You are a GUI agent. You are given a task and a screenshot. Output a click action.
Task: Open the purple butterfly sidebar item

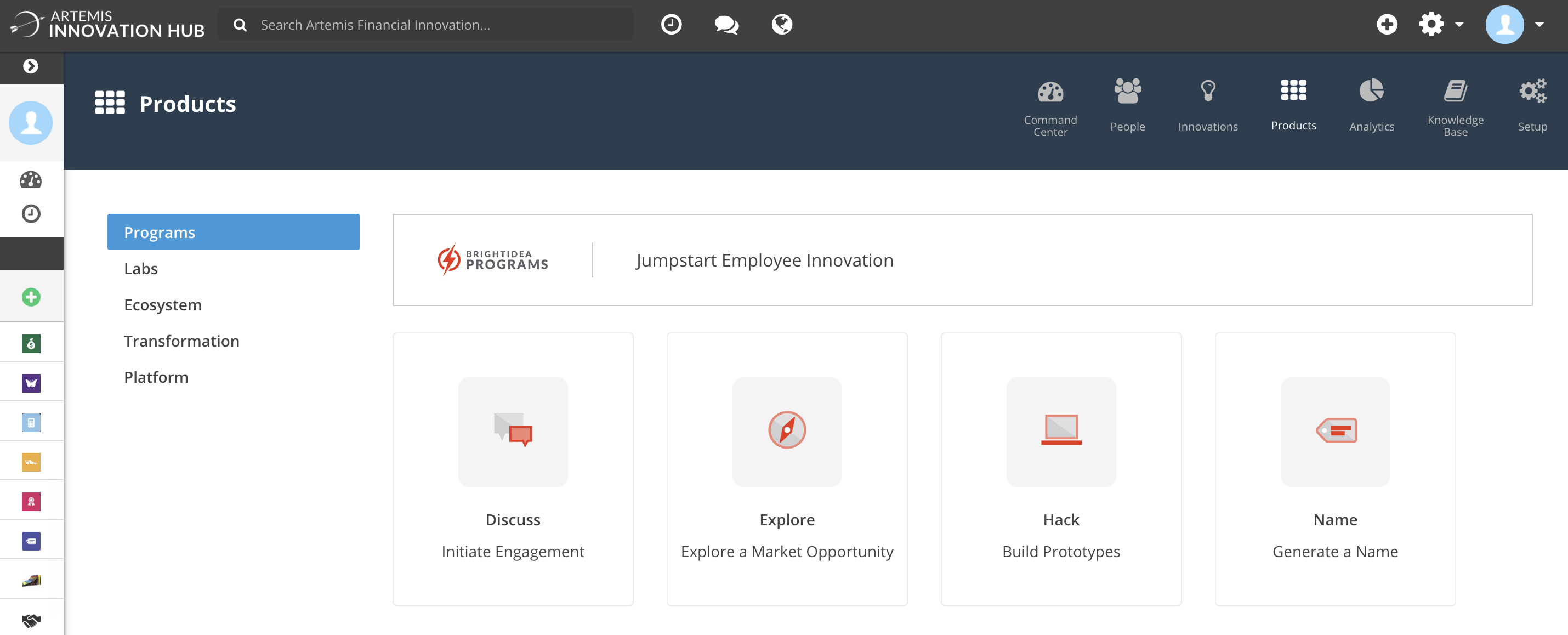pos(31,383)
